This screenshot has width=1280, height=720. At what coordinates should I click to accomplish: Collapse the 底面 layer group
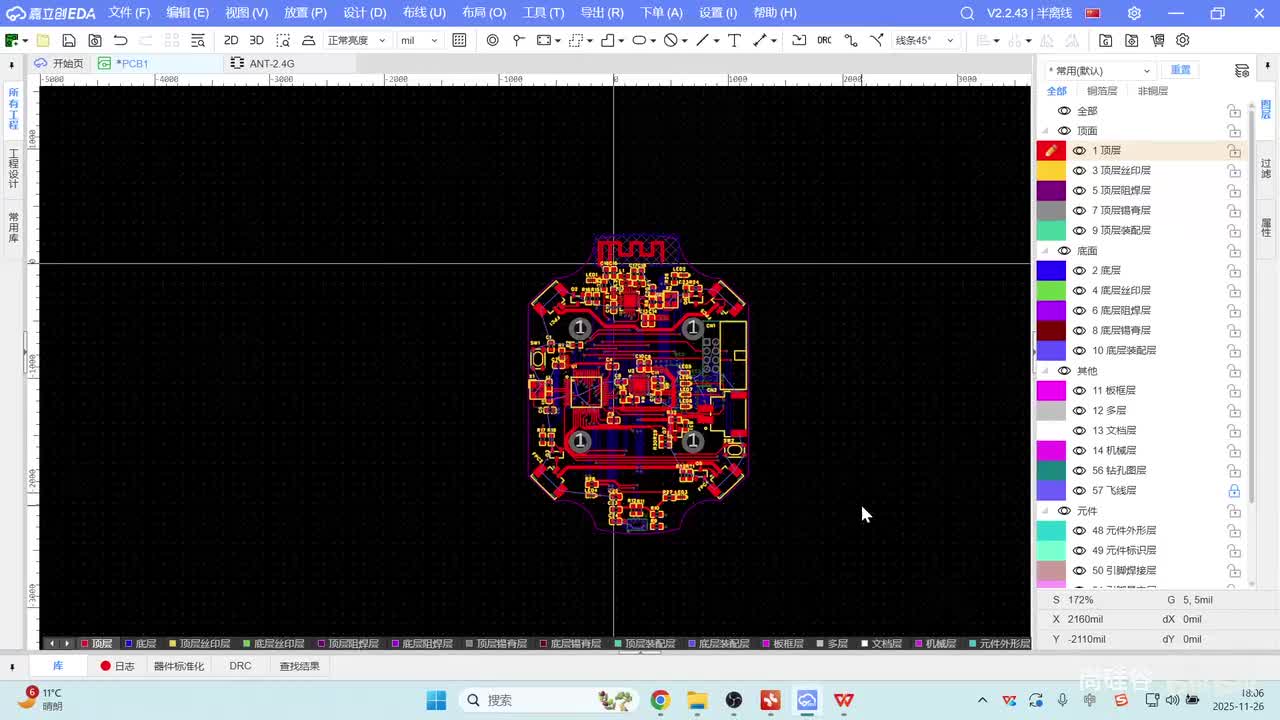pos(1046,251)
